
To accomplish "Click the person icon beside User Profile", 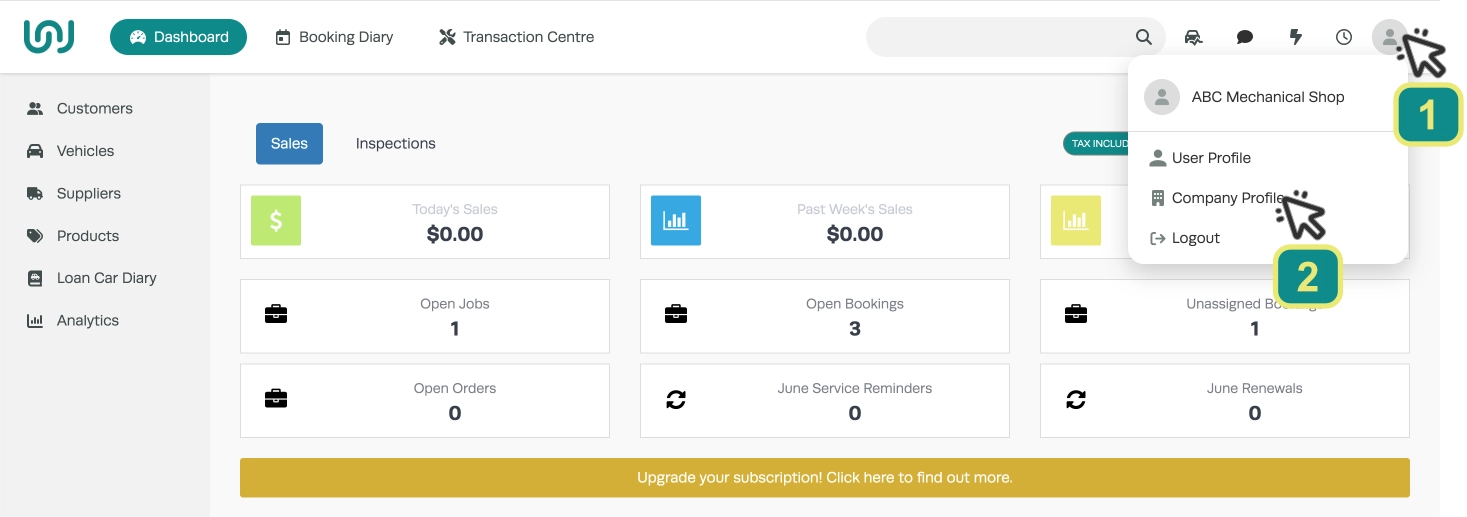I will click(x=1158, y=158).
